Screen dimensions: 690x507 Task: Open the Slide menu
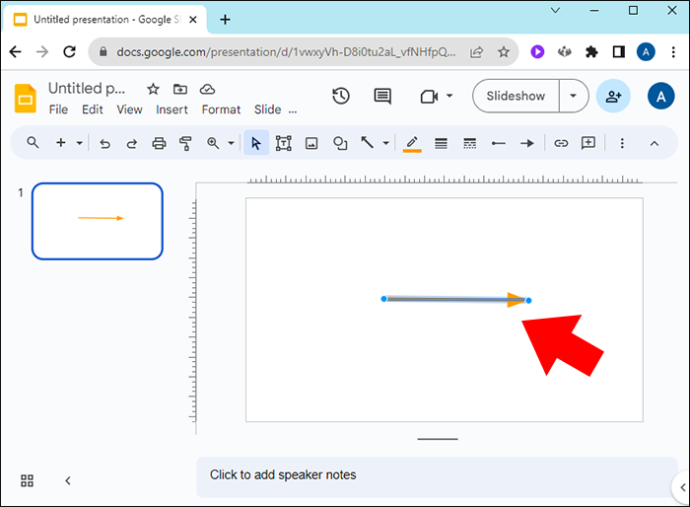[x=268, y=110]
